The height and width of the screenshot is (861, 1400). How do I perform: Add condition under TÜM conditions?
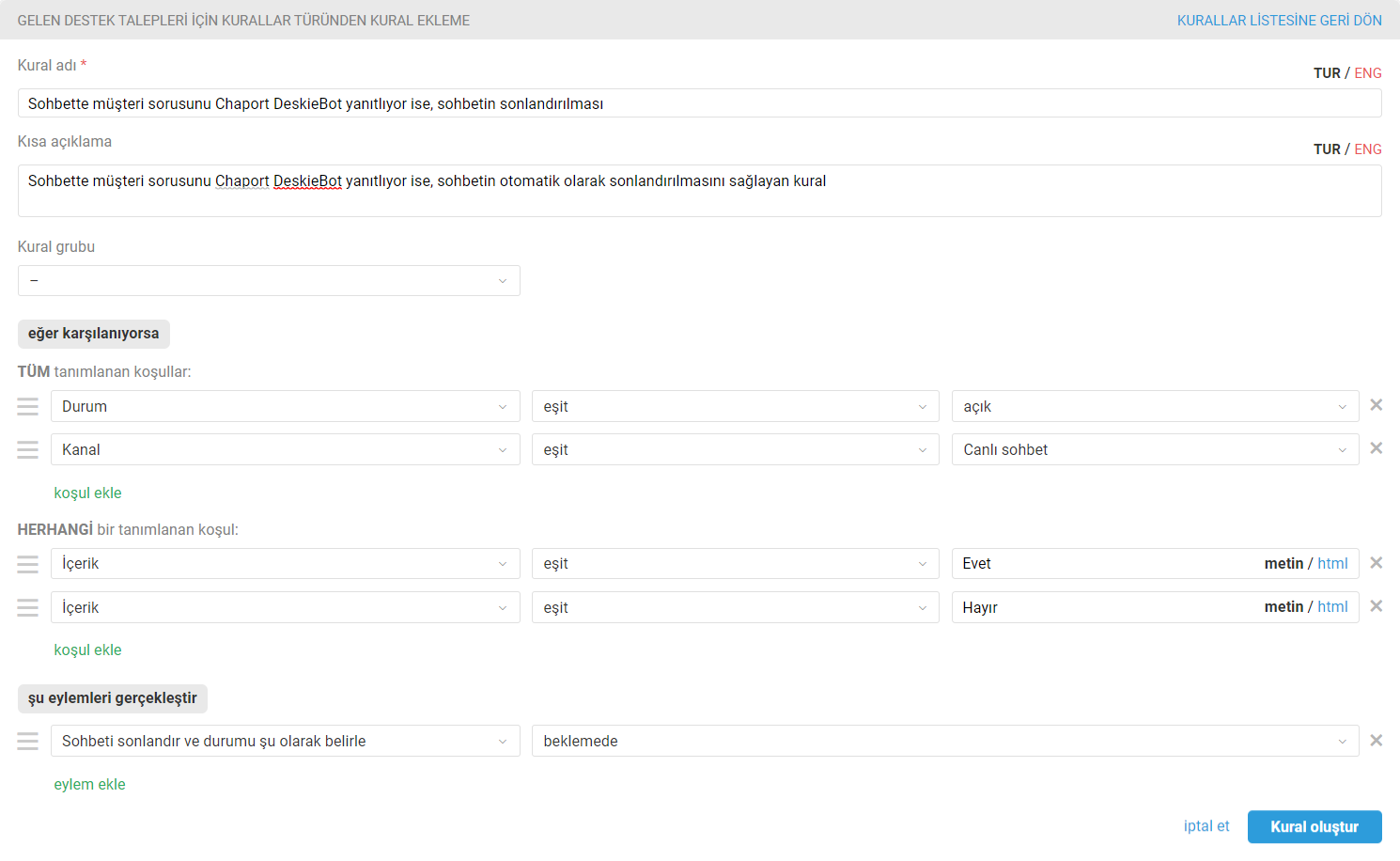click(x=87, y=493)
